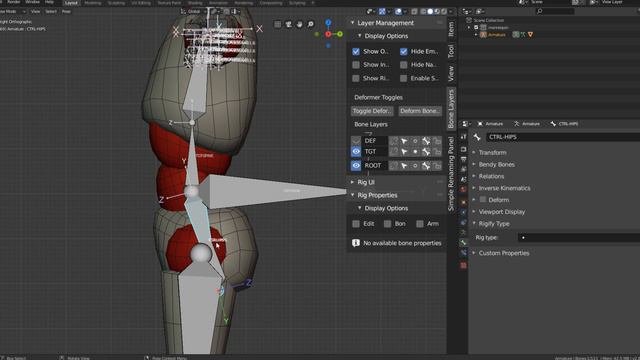
Task: Click select-arrow icon in DEF layer row
Action: click(x=404, y=141)
